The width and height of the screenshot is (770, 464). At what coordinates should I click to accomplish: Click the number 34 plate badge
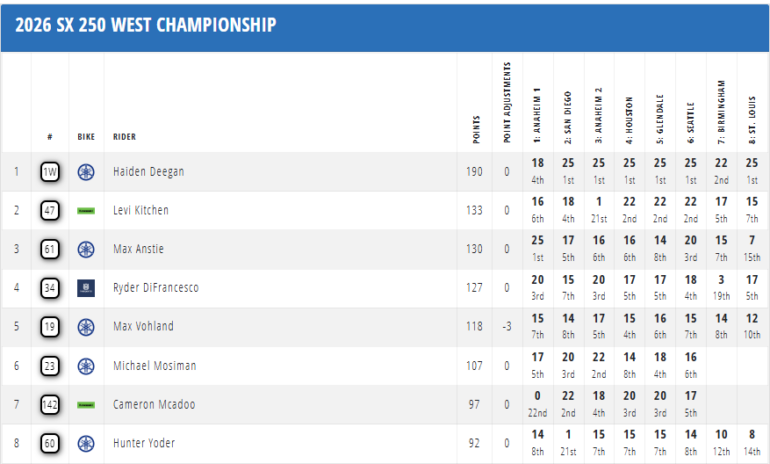point(50,288)
